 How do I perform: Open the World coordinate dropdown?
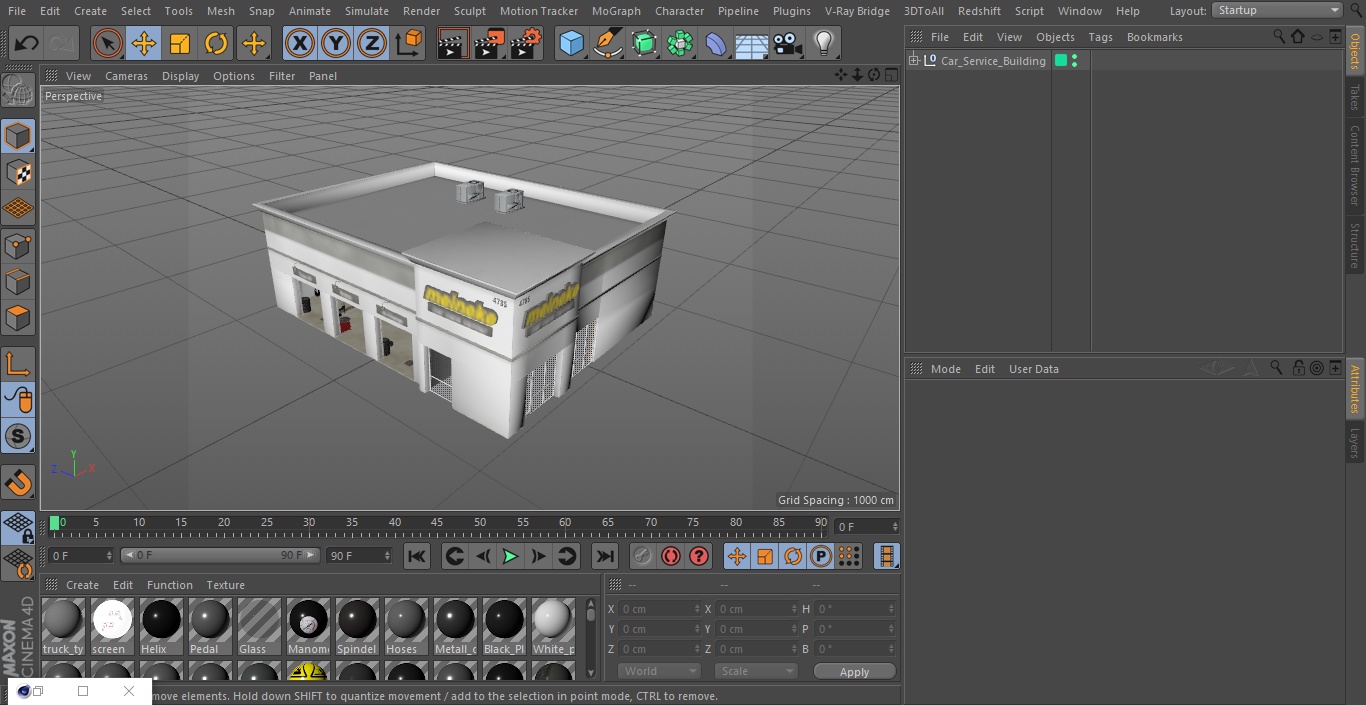pyautogui.click(x=658, y=671)
